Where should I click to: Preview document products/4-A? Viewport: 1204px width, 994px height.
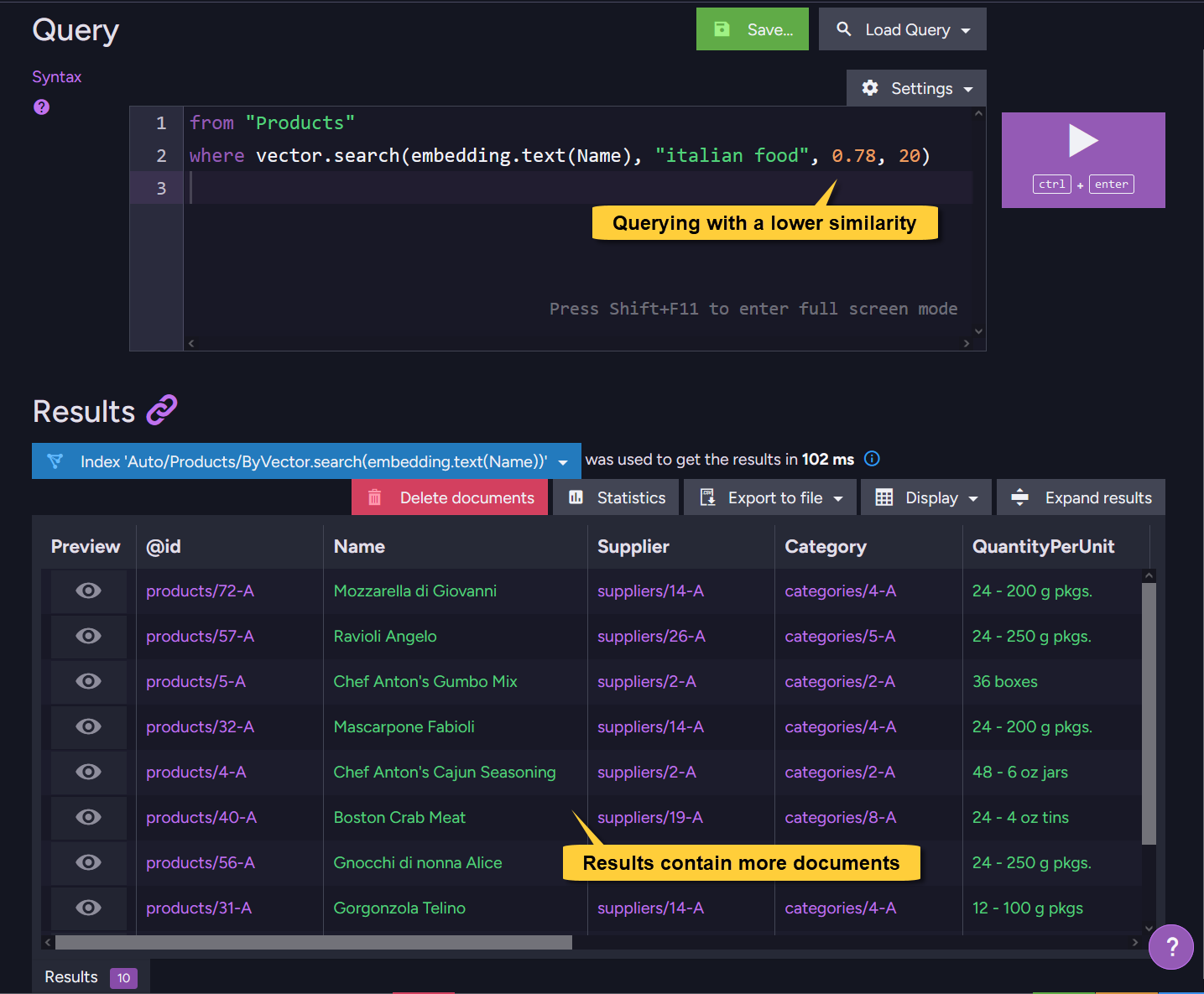tap(88, 772)
